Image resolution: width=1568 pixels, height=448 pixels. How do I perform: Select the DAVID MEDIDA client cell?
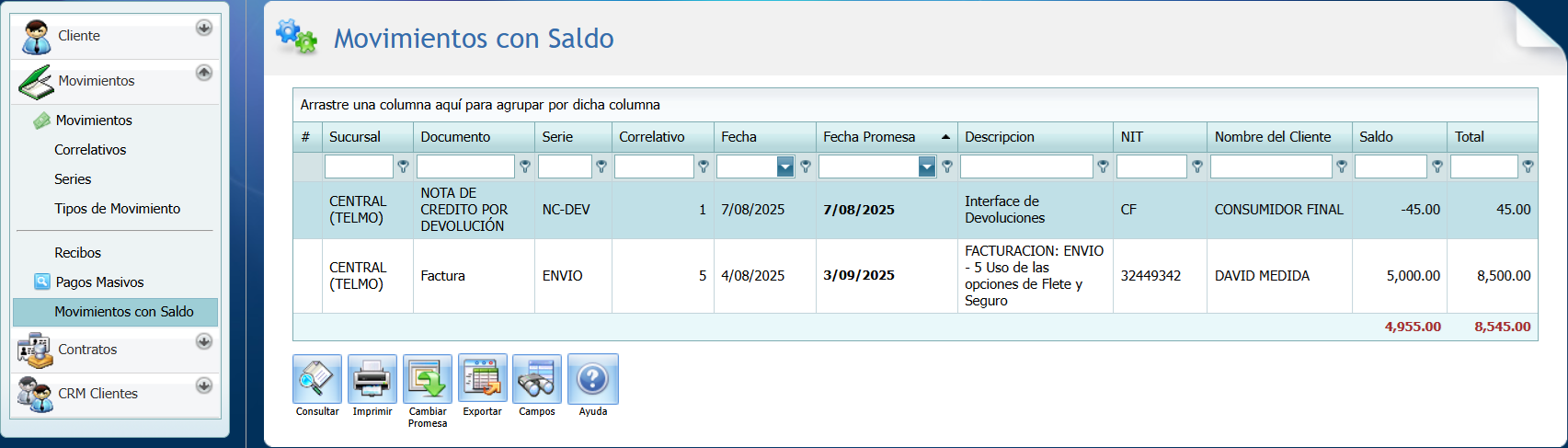1279,276
